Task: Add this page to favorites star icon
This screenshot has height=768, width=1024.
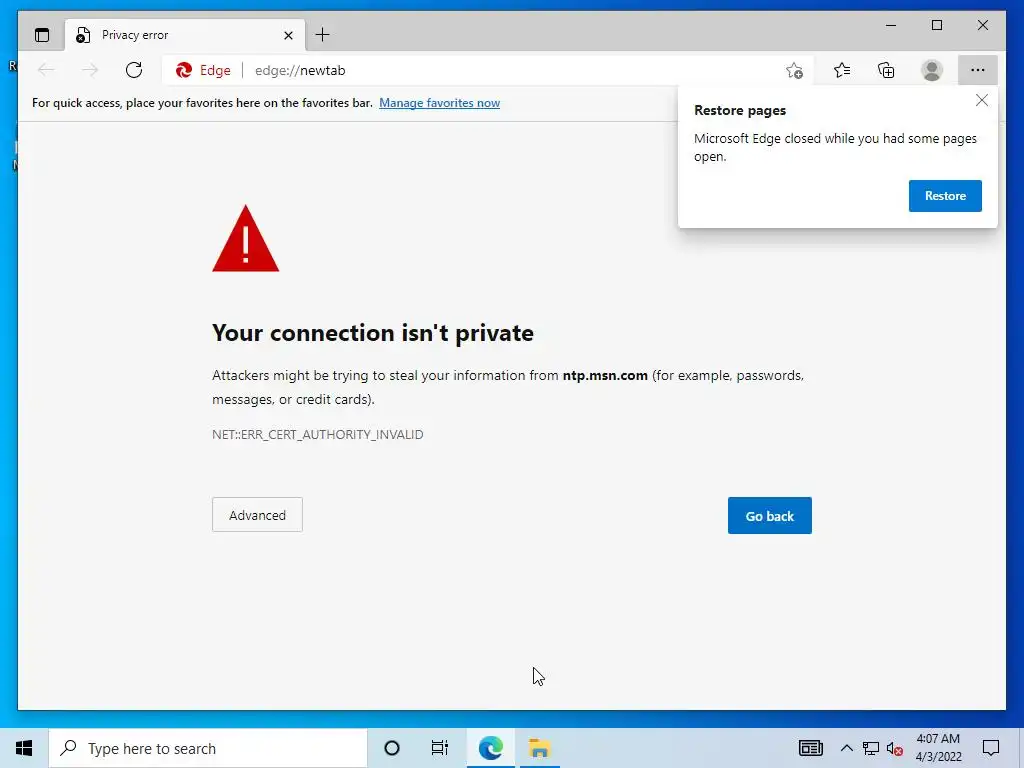Action: coord(794,71)
